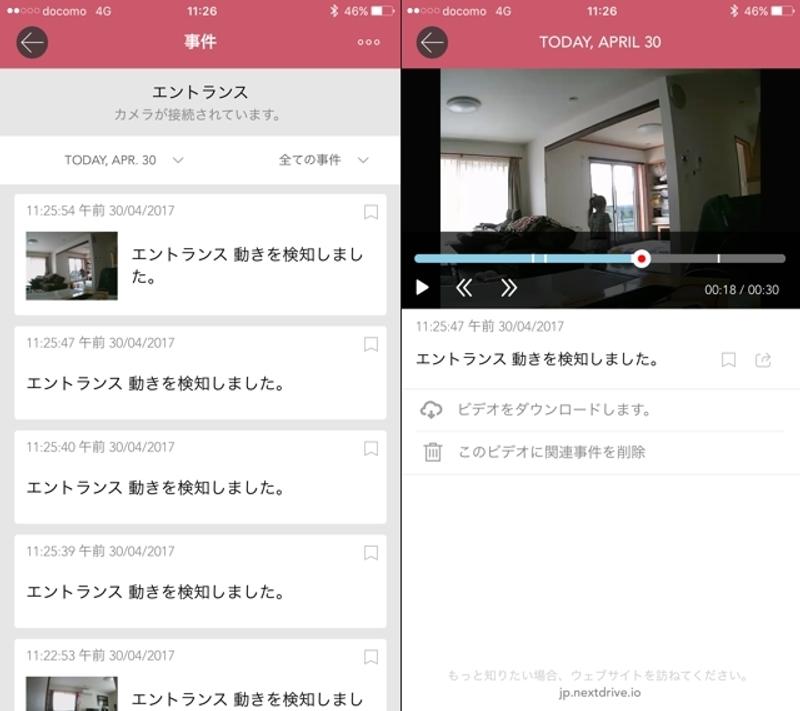This screenshot has height=711, width=800.
Task: Open the three-dot more options menu
Action: [368, 43]
